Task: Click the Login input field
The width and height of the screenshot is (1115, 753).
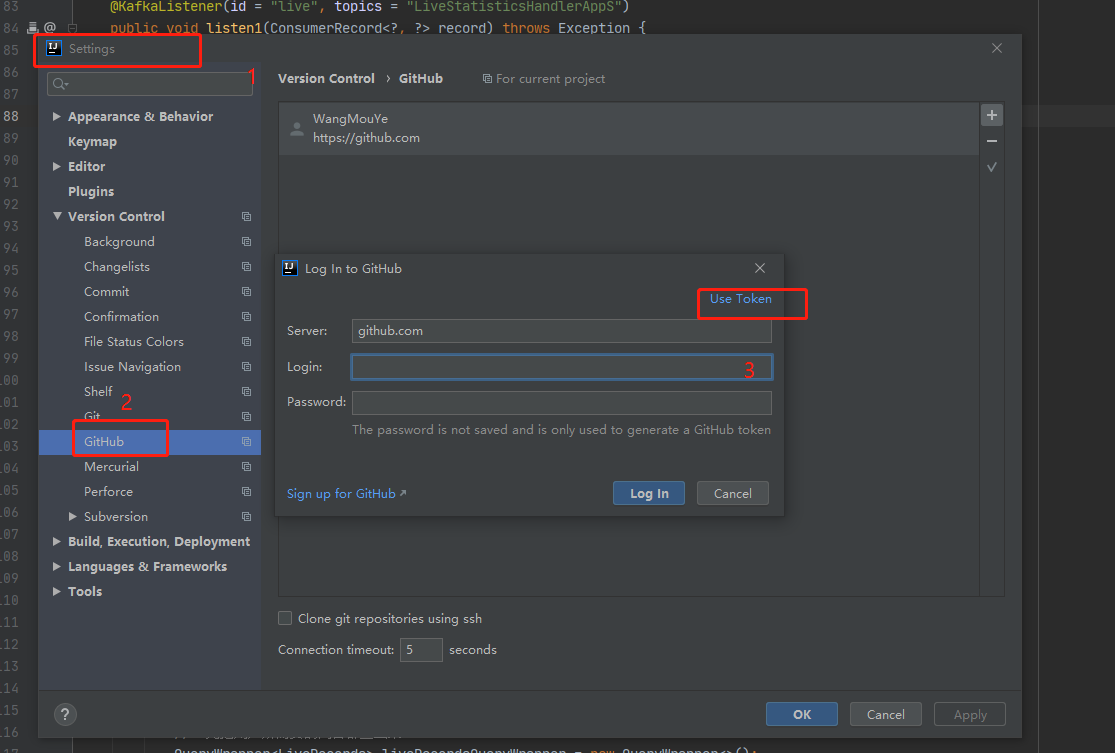Action: [562, 367]
